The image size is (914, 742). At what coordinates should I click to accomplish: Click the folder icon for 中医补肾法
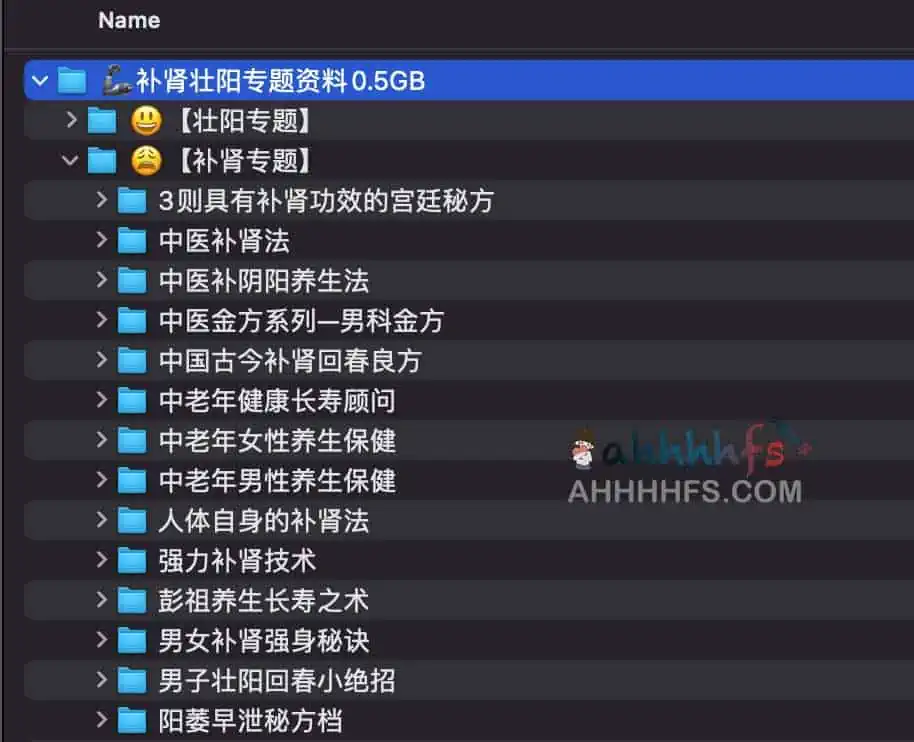click(x=132, y=241)
